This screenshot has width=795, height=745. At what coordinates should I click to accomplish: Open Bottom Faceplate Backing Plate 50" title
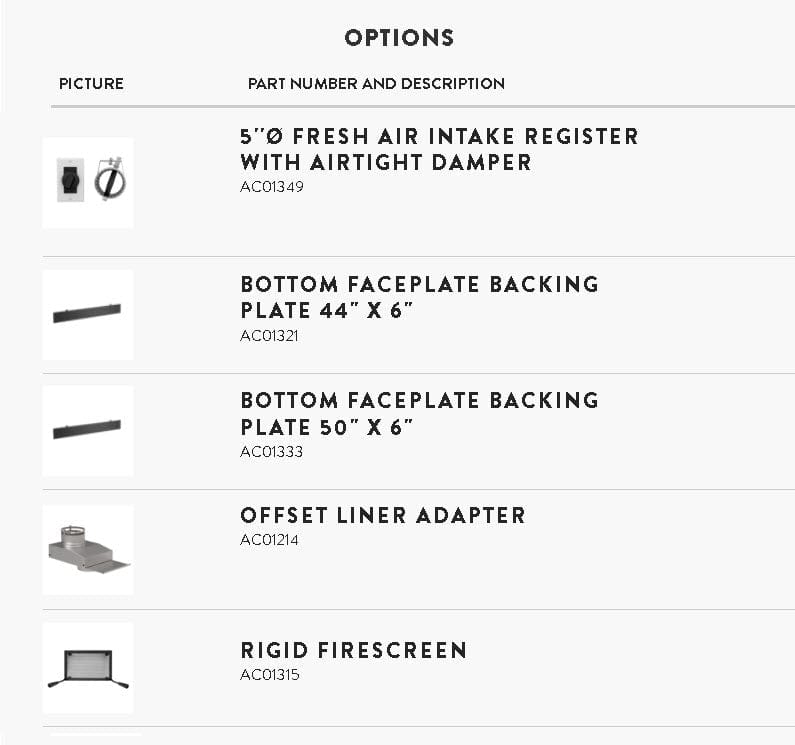pos(420,413)
